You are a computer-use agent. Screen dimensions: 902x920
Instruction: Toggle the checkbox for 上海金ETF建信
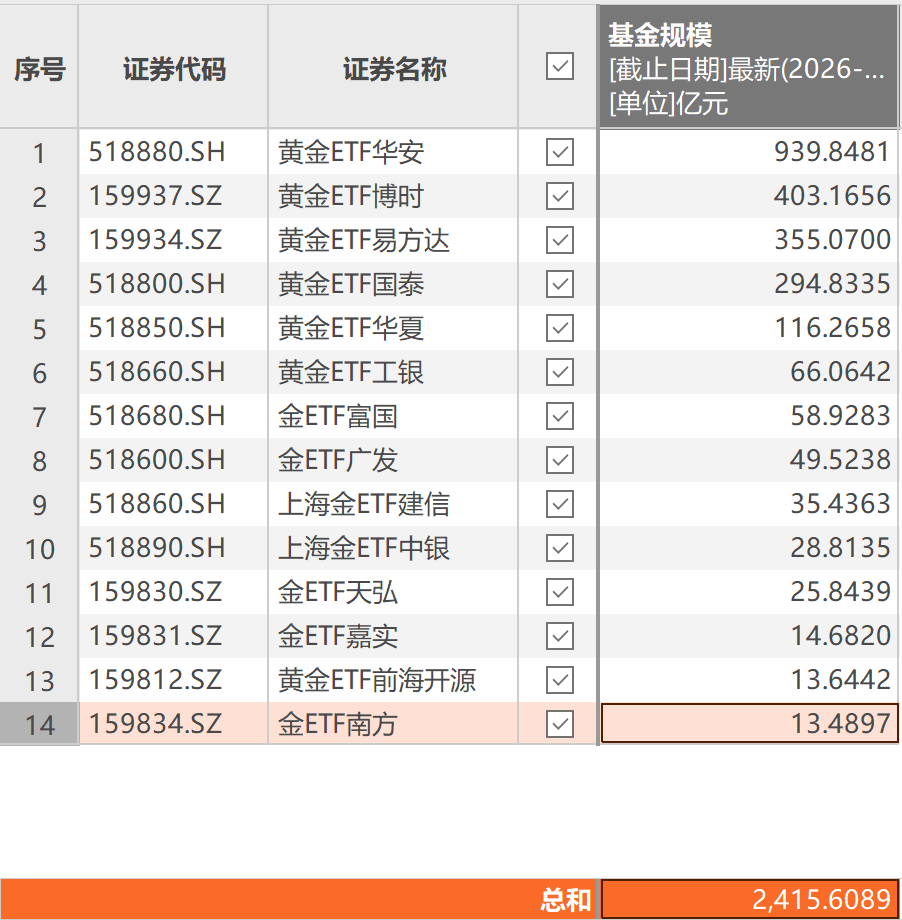[x=559, y=504]
